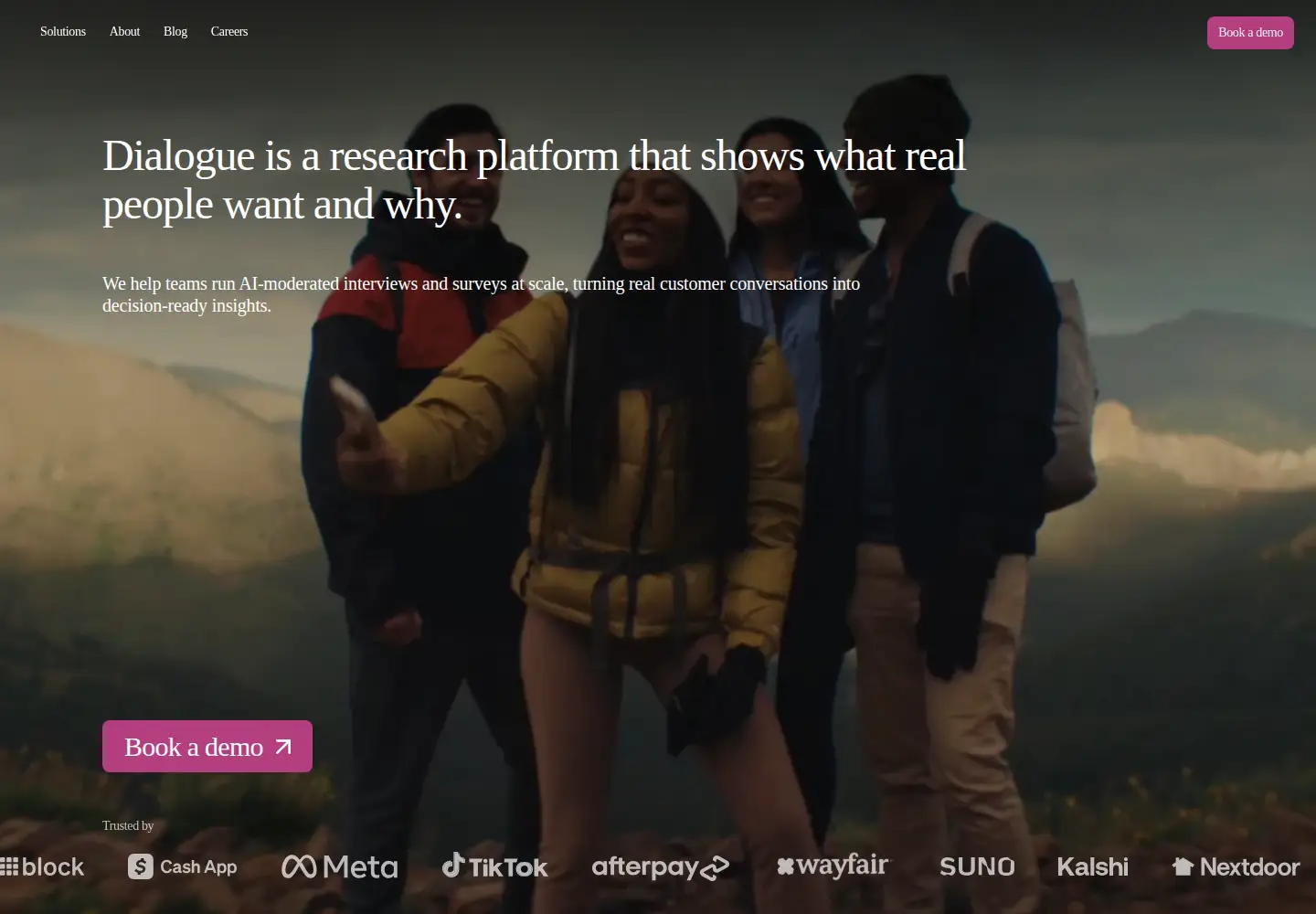The image size is (1316, 914).
Task: Open the Blog link in navigation
Action: pos(175,32)
